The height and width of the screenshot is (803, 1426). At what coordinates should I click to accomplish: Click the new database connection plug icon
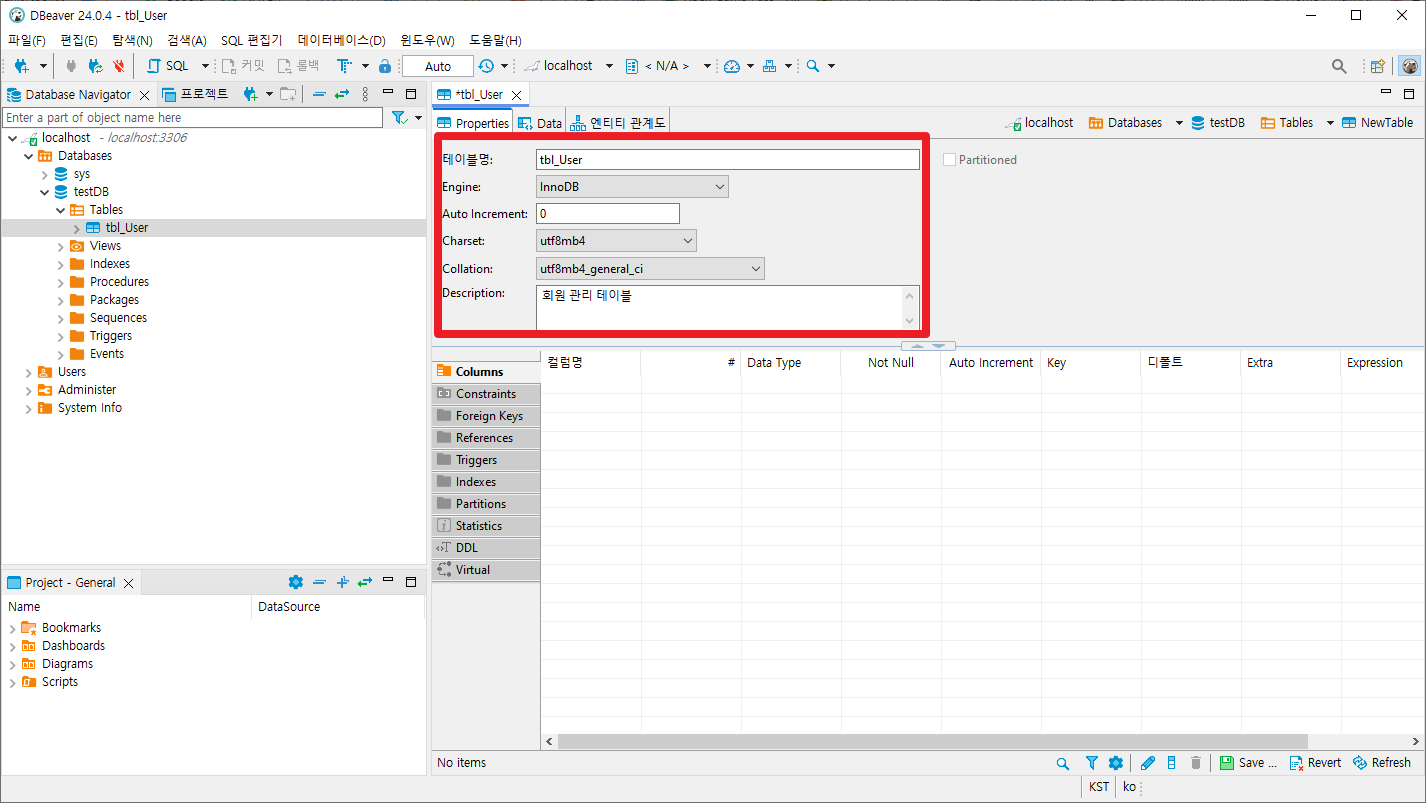click(x=21, y=66)
